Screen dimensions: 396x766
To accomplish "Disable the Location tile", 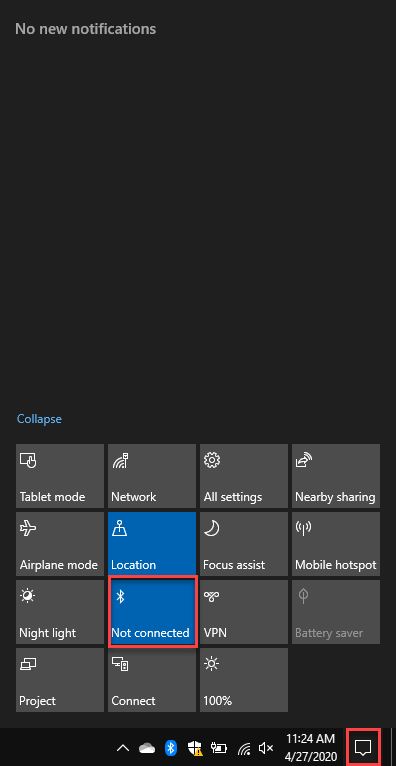I will tap(152, 544).
